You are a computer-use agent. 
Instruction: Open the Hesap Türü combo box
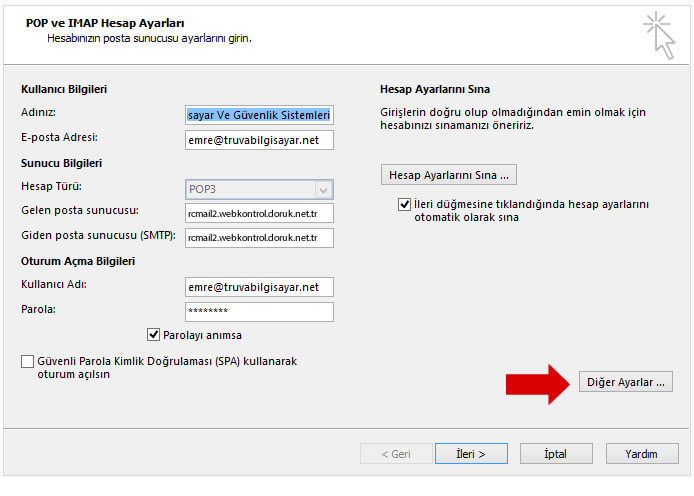[x=259, y=189]
